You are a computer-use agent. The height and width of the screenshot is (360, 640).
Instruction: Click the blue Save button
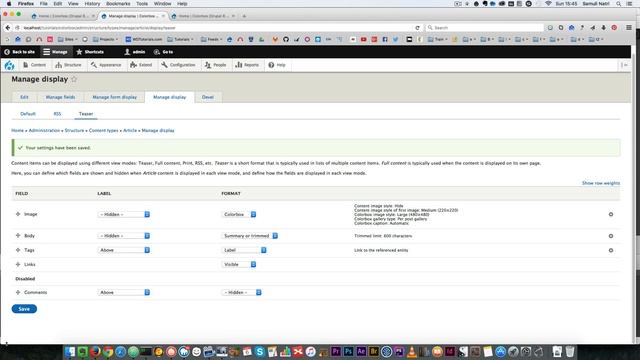(x=24, y=309)
